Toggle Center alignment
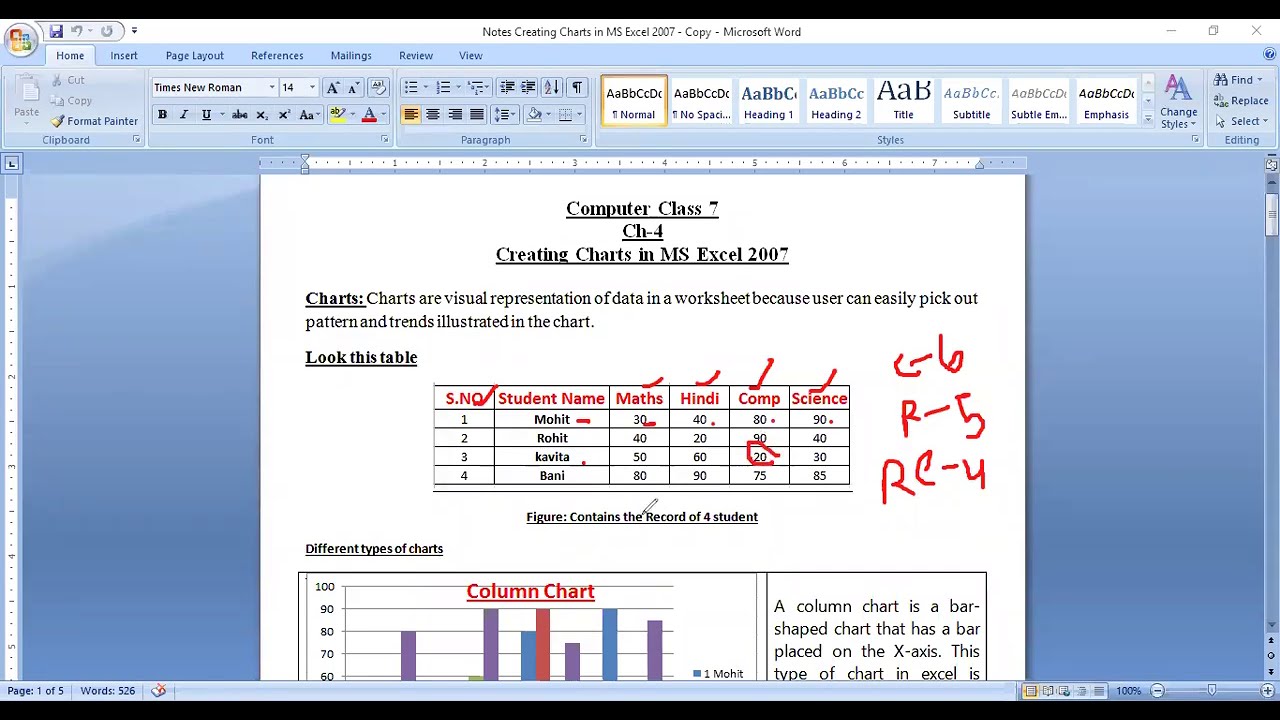This screenshot has height=720, width=1280. pyautogui.click(x=433, y=115)
